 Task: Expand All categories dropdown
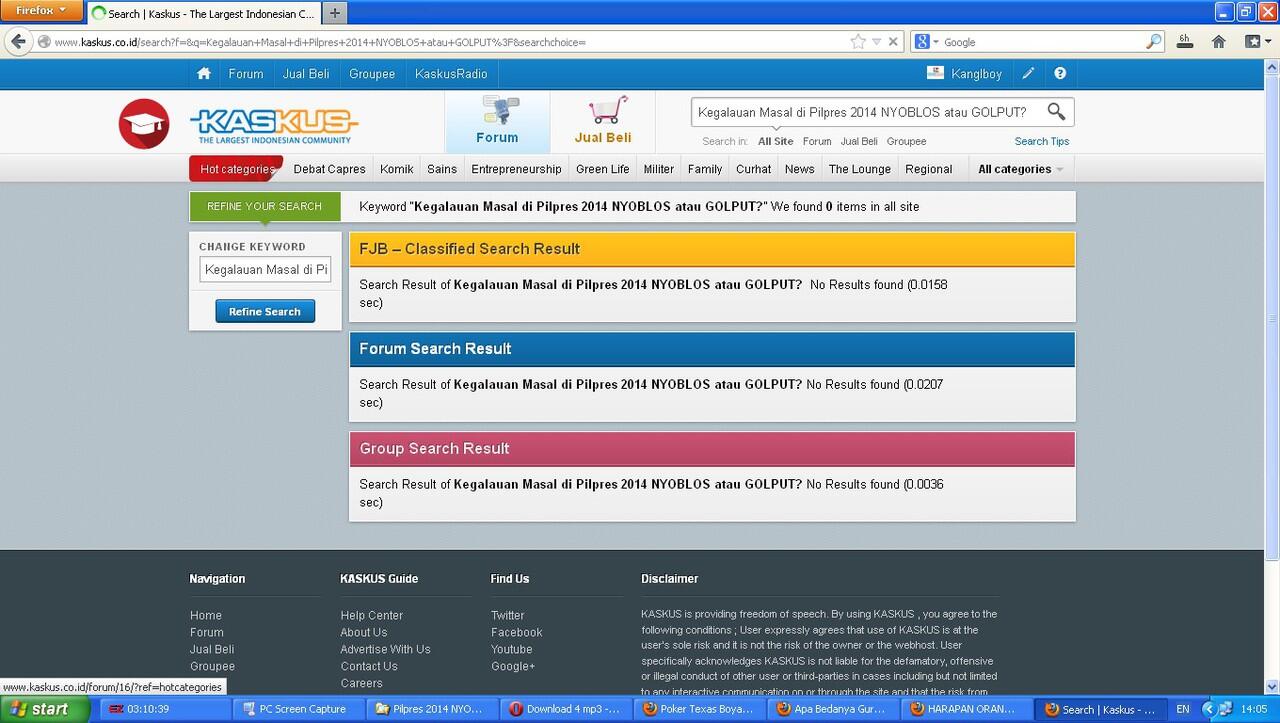pos(1020,169)
